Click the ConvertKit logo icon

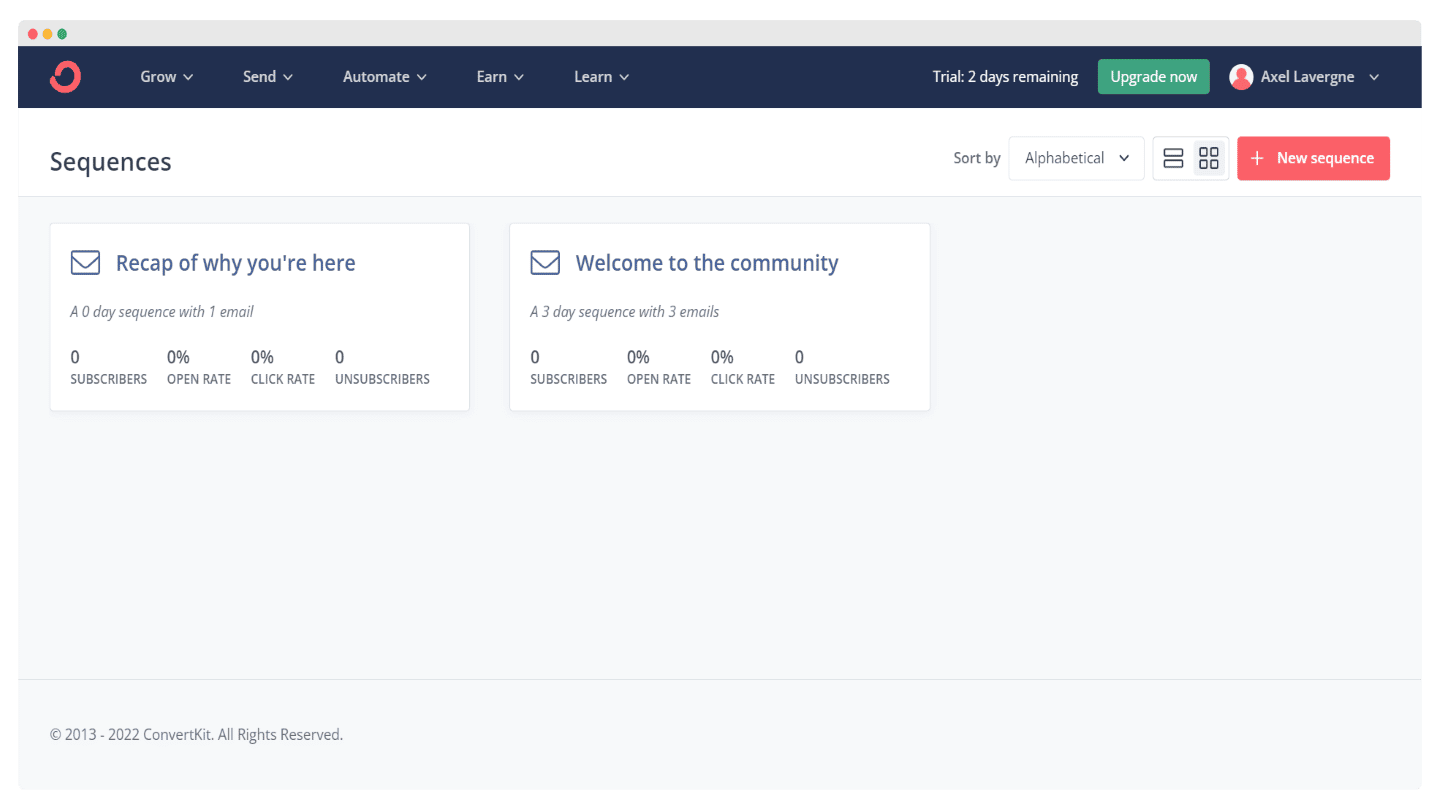point(66,77)
